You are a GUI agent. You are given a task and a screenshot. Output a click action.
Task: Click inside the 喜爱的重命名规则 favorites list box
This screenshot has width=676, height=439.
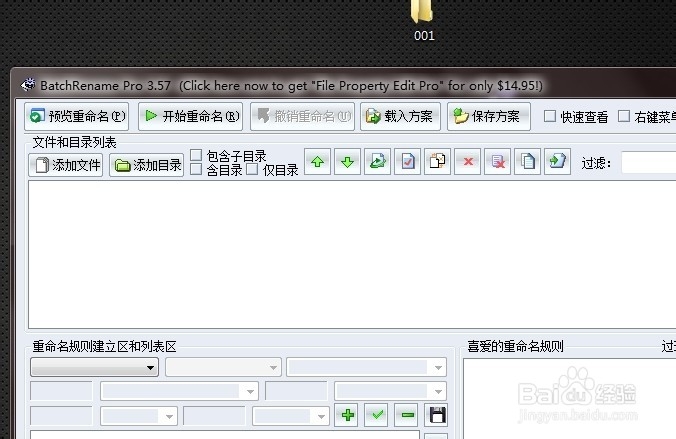[x=570, y=398]
